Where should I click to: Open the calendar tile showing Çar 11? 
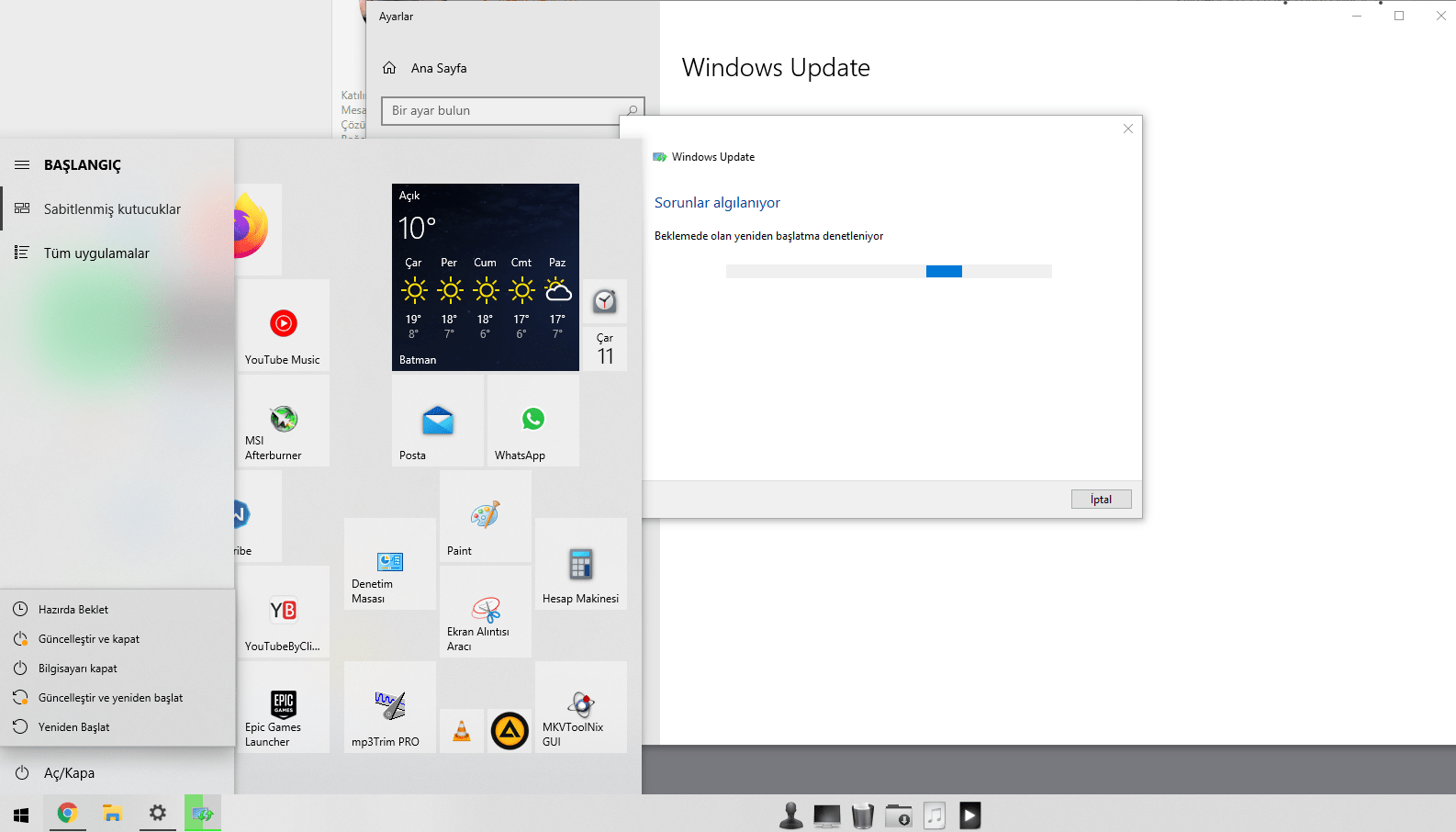[x=605, y=349]
